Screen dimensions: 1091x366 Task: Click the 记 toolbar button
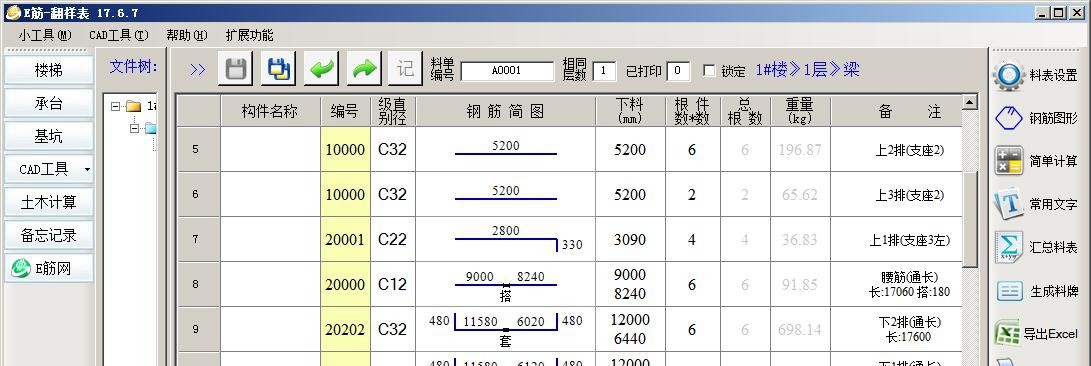tap(406, 69)
